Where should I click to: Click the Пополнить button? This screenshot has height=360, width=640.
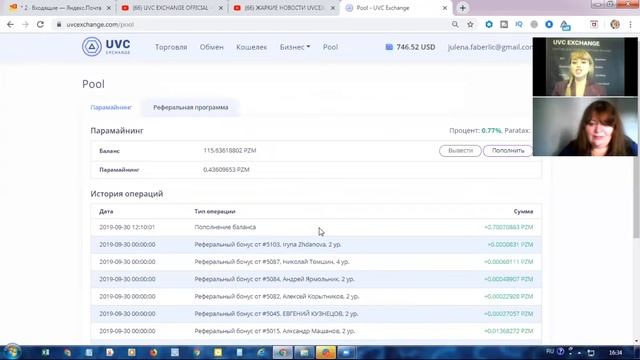[508, 151]
